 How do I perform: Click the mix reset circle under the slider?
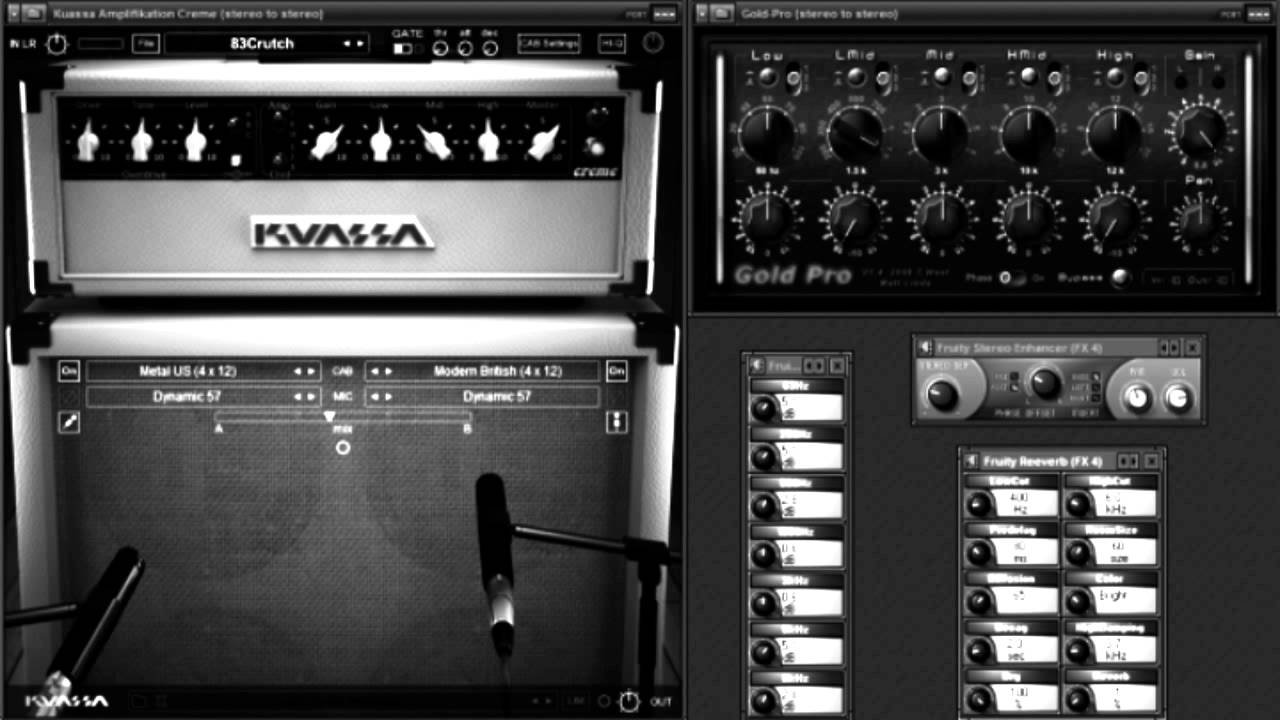343,447
